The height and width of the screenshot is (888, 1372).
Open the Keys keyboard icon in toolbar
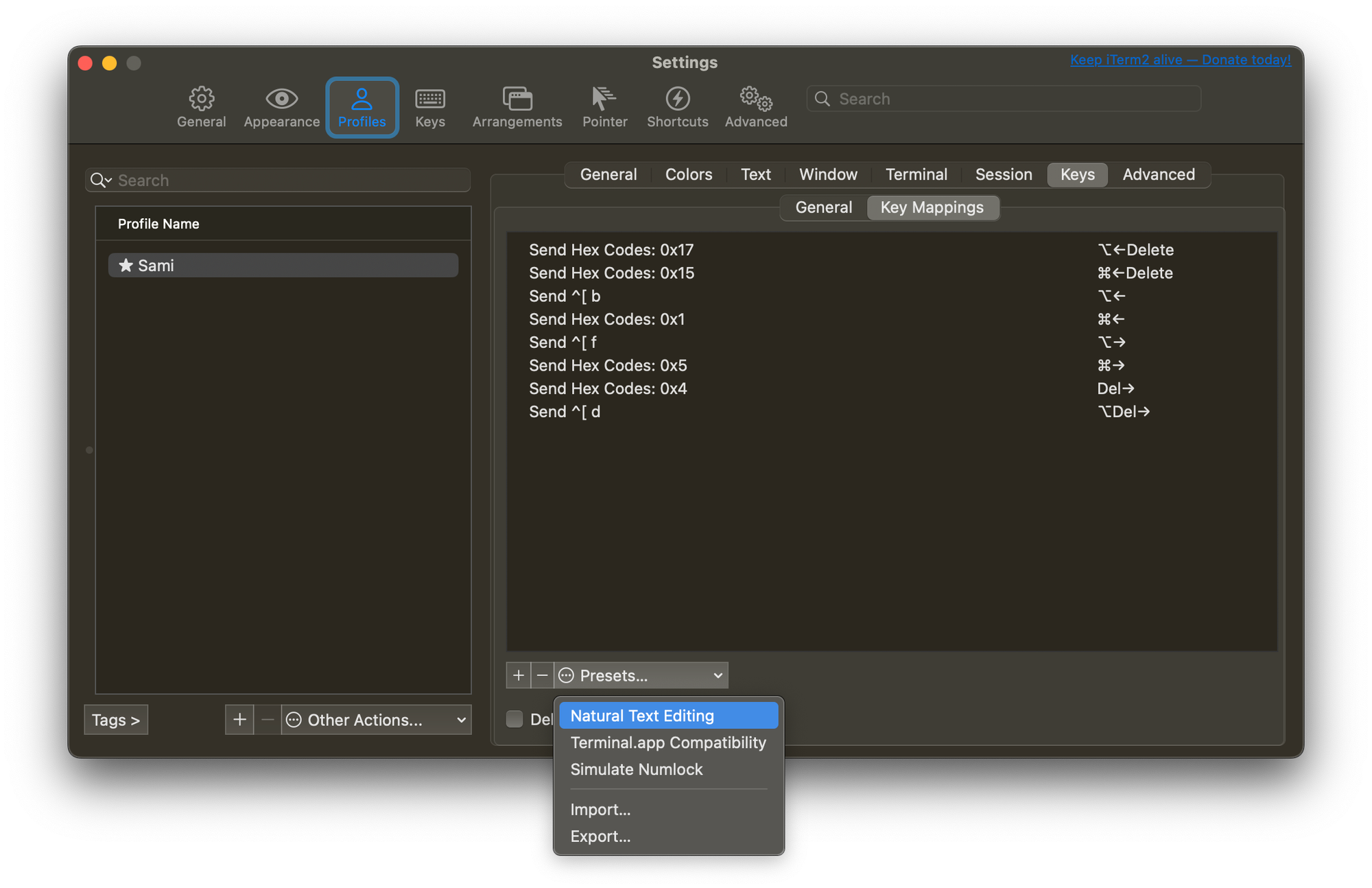(430, 99)
